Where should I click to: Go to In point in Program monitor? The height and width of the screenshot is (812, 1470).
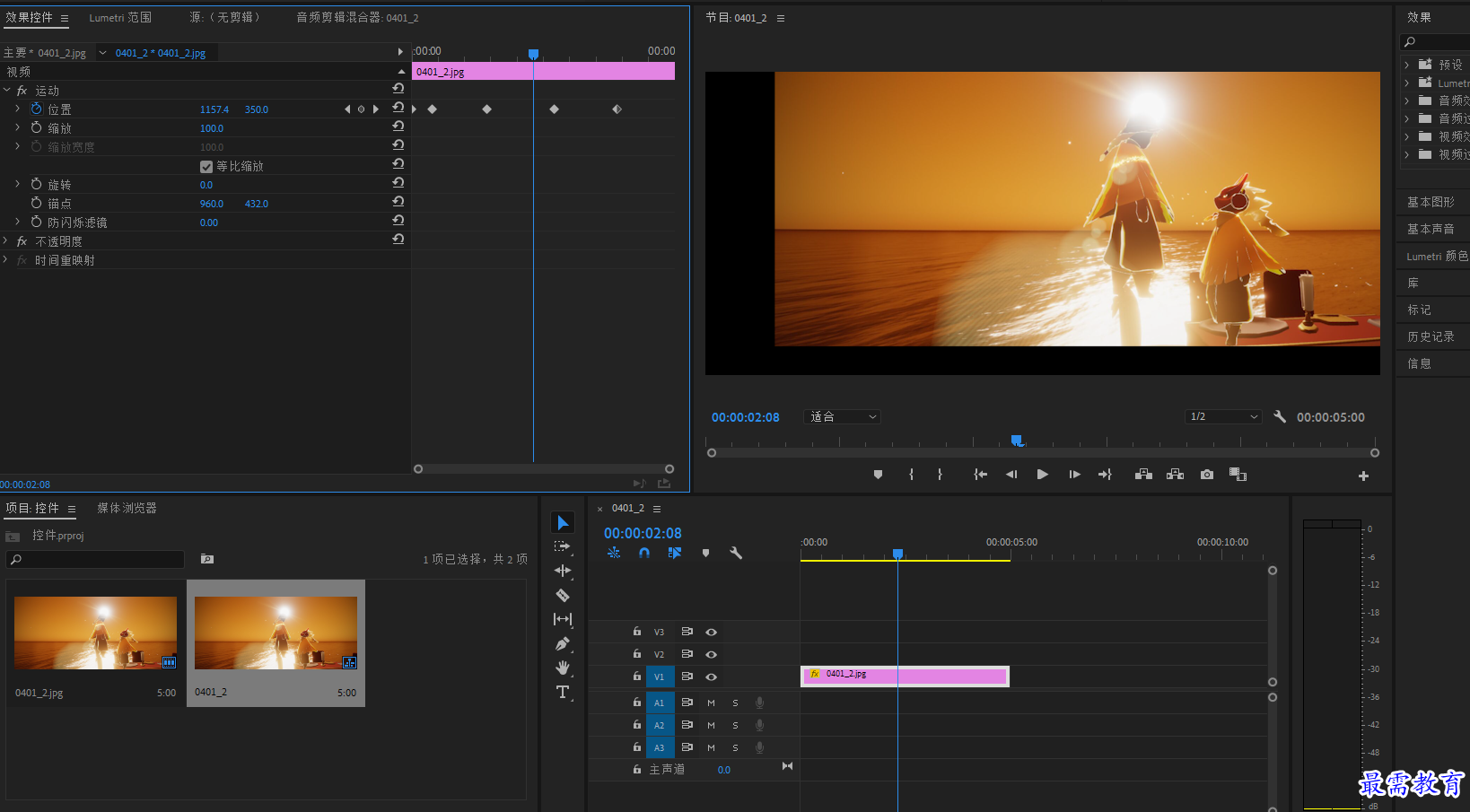(980, 475)
